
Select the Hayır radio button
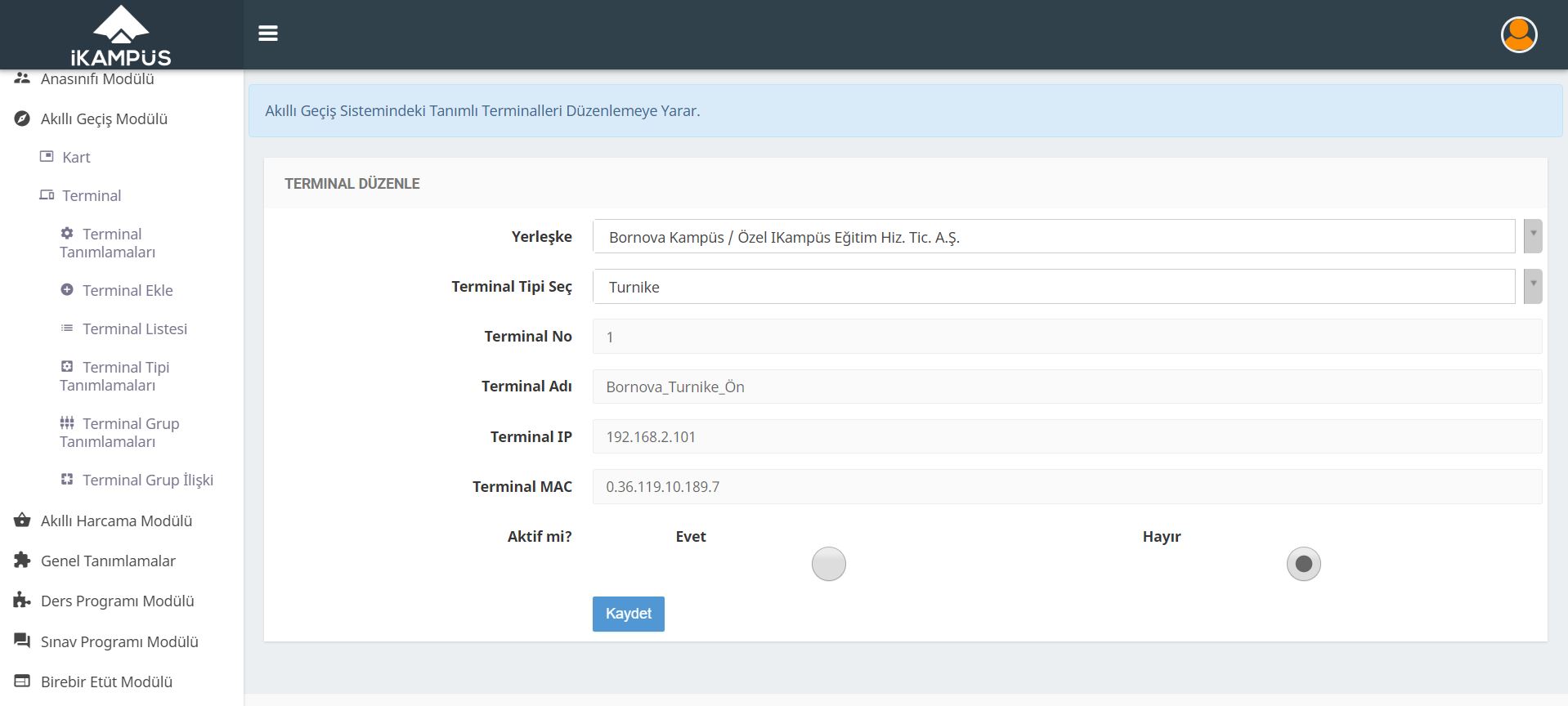coord(1303,564)
